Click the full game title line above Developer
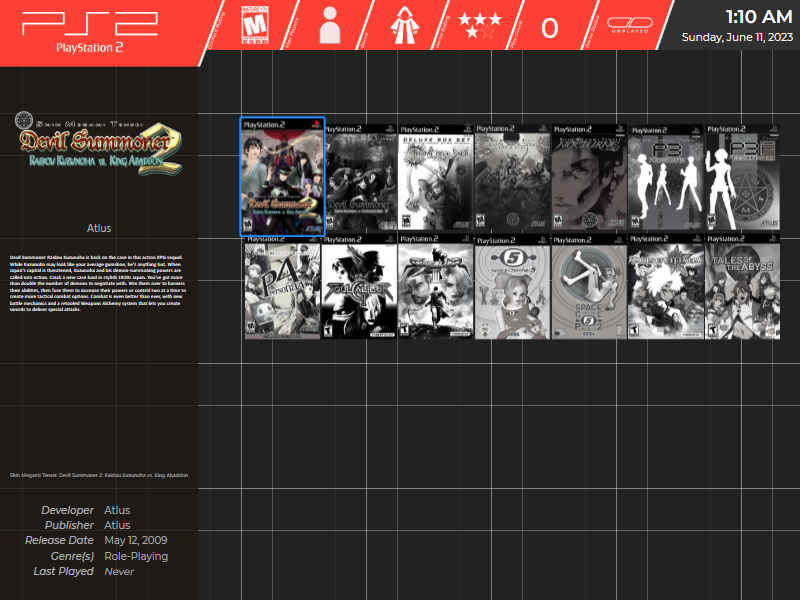The image size is (800, 600). 98,475
